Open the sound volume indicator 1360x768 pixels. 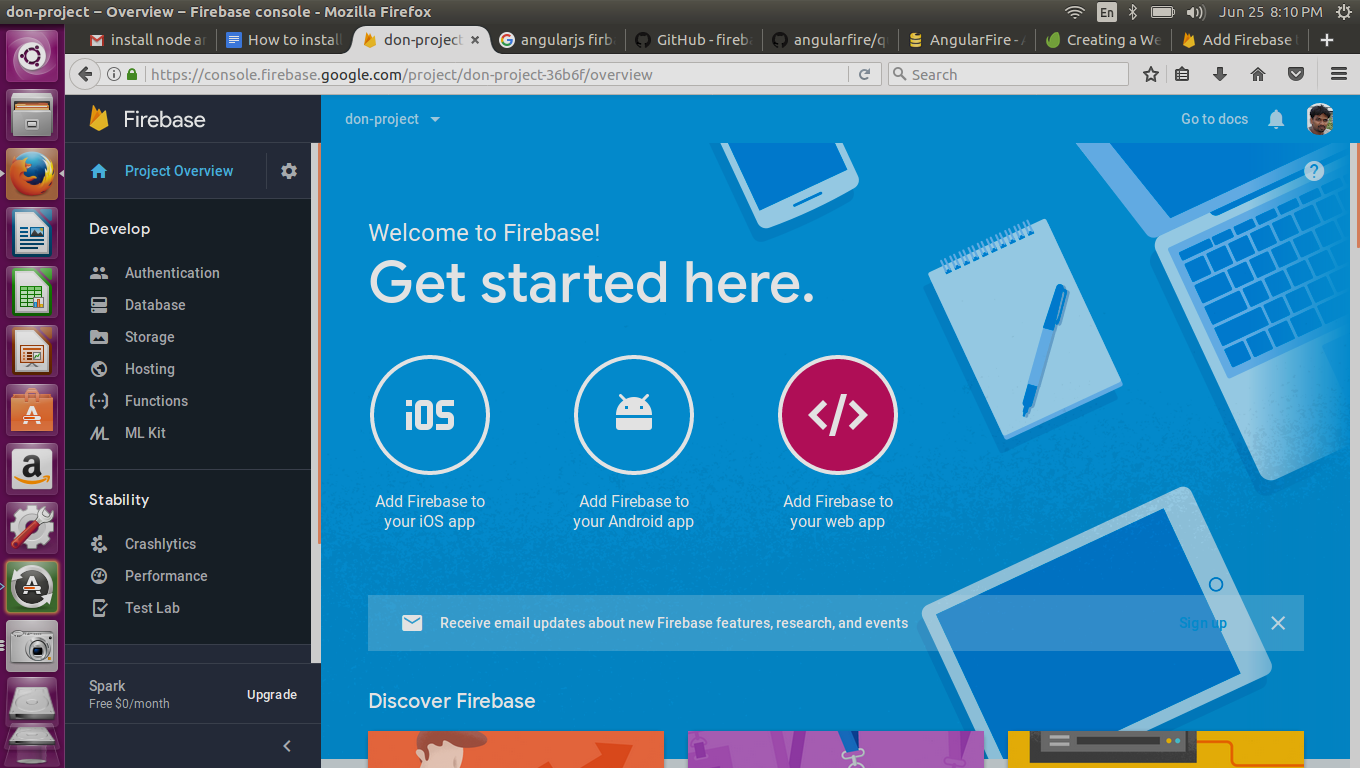pyautogui.click(x=1195, y=12)
